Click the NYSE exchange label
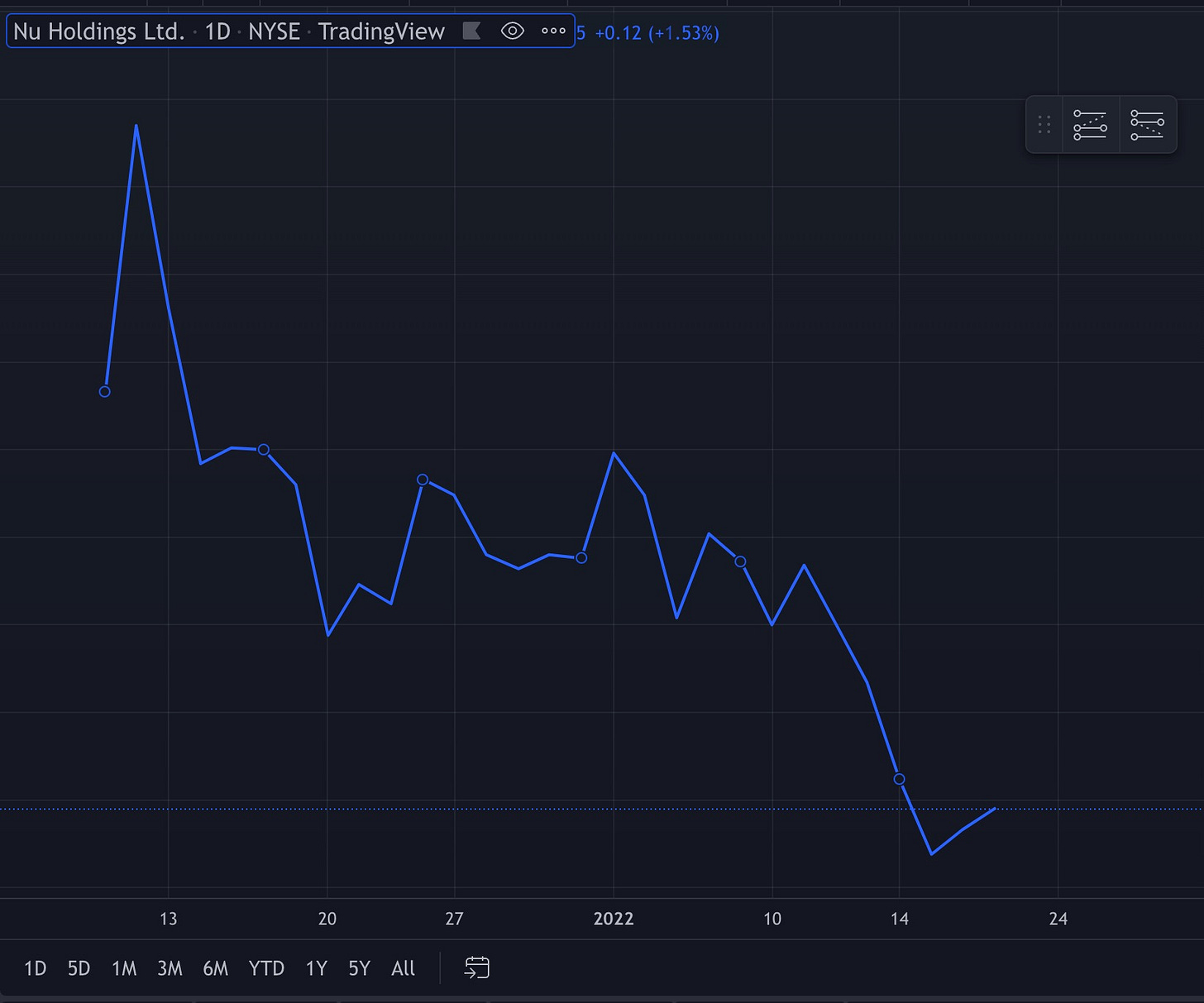This screenshot has height=1003, width=1204. 274,31
